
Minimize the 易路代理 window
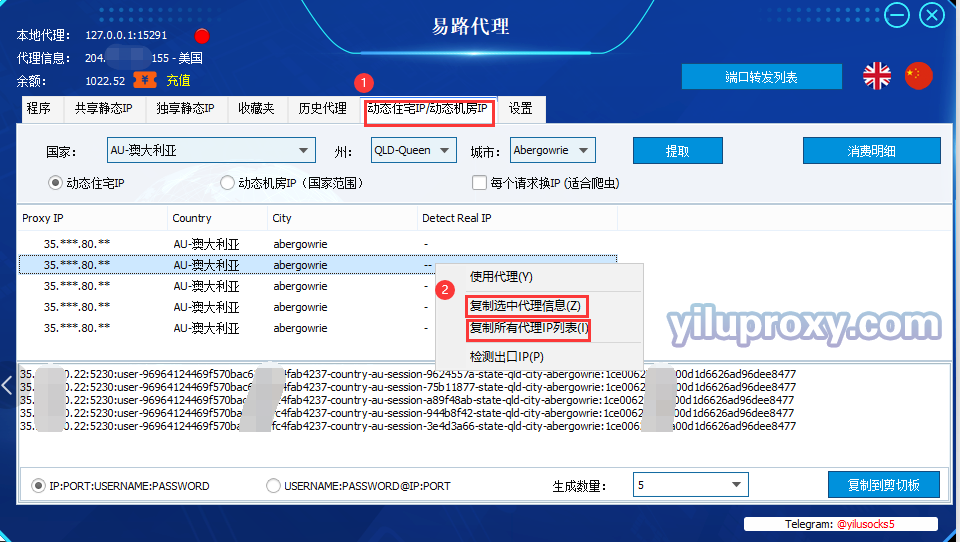pyautogui.click(x=897, y=15)
